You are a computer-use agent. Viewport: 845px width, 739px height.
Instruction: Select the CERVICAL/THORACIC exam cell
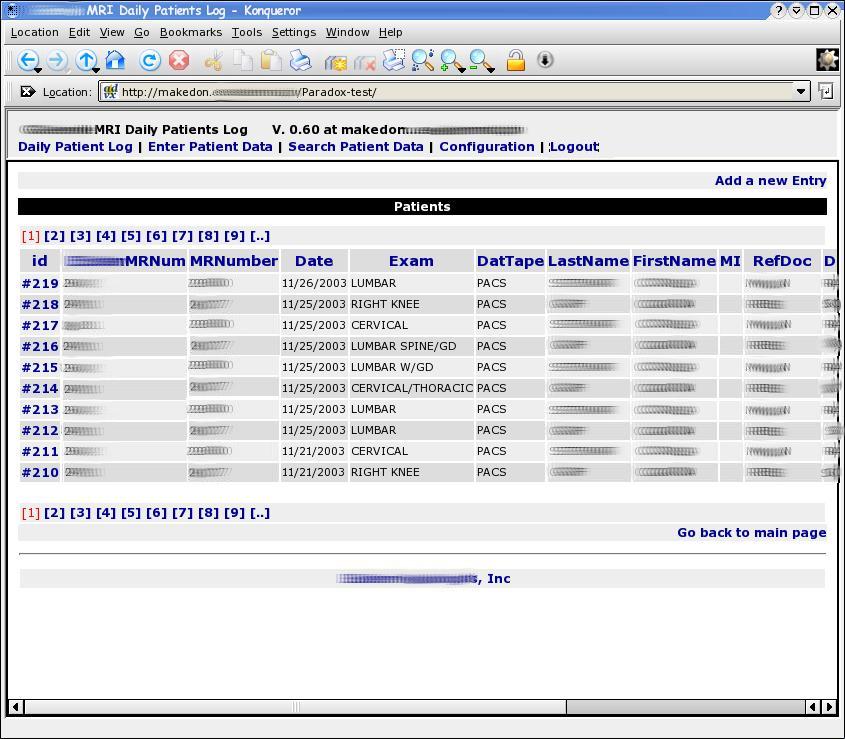point(412,388)
